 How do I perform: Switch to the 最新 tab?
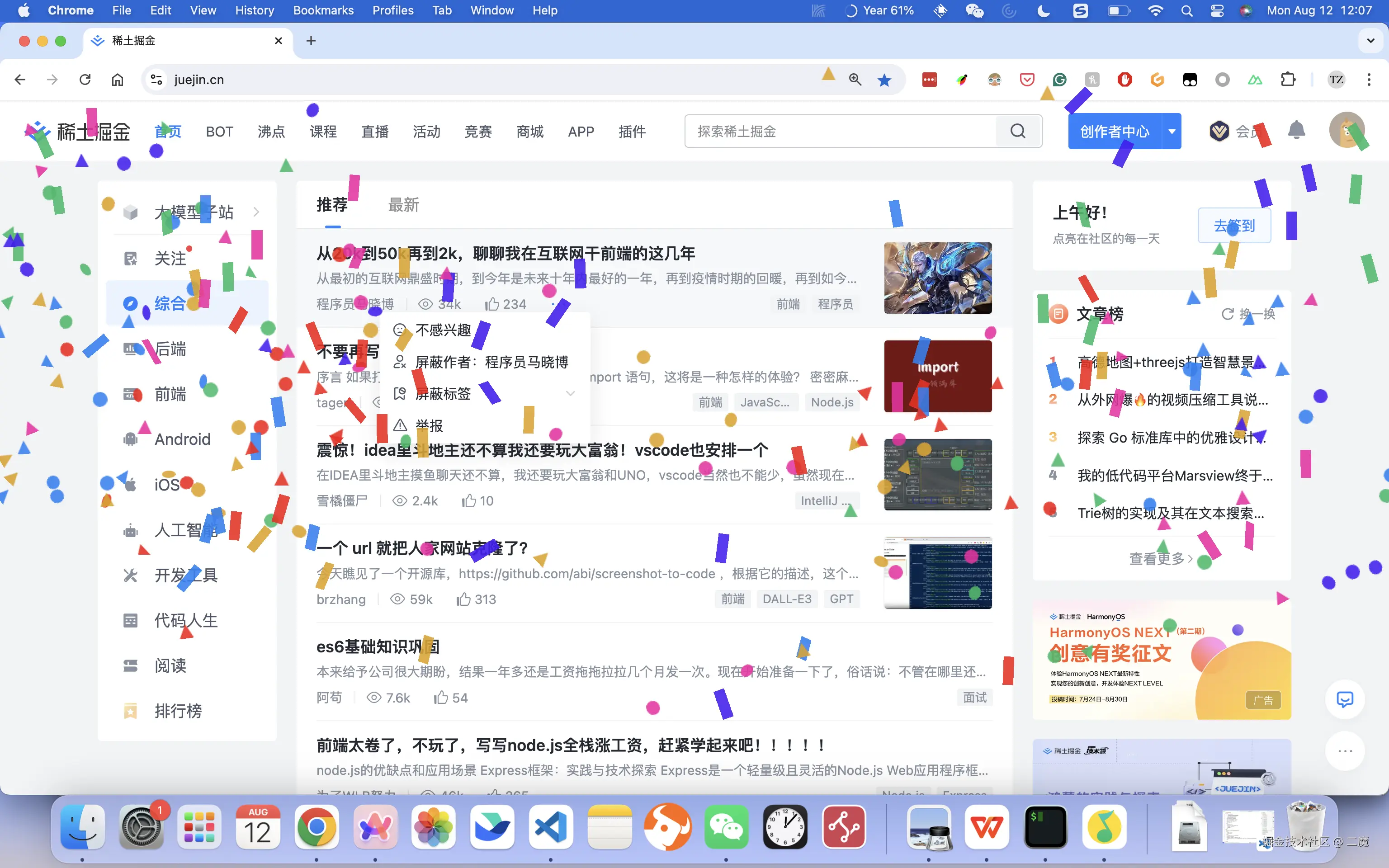pos(403,205)
